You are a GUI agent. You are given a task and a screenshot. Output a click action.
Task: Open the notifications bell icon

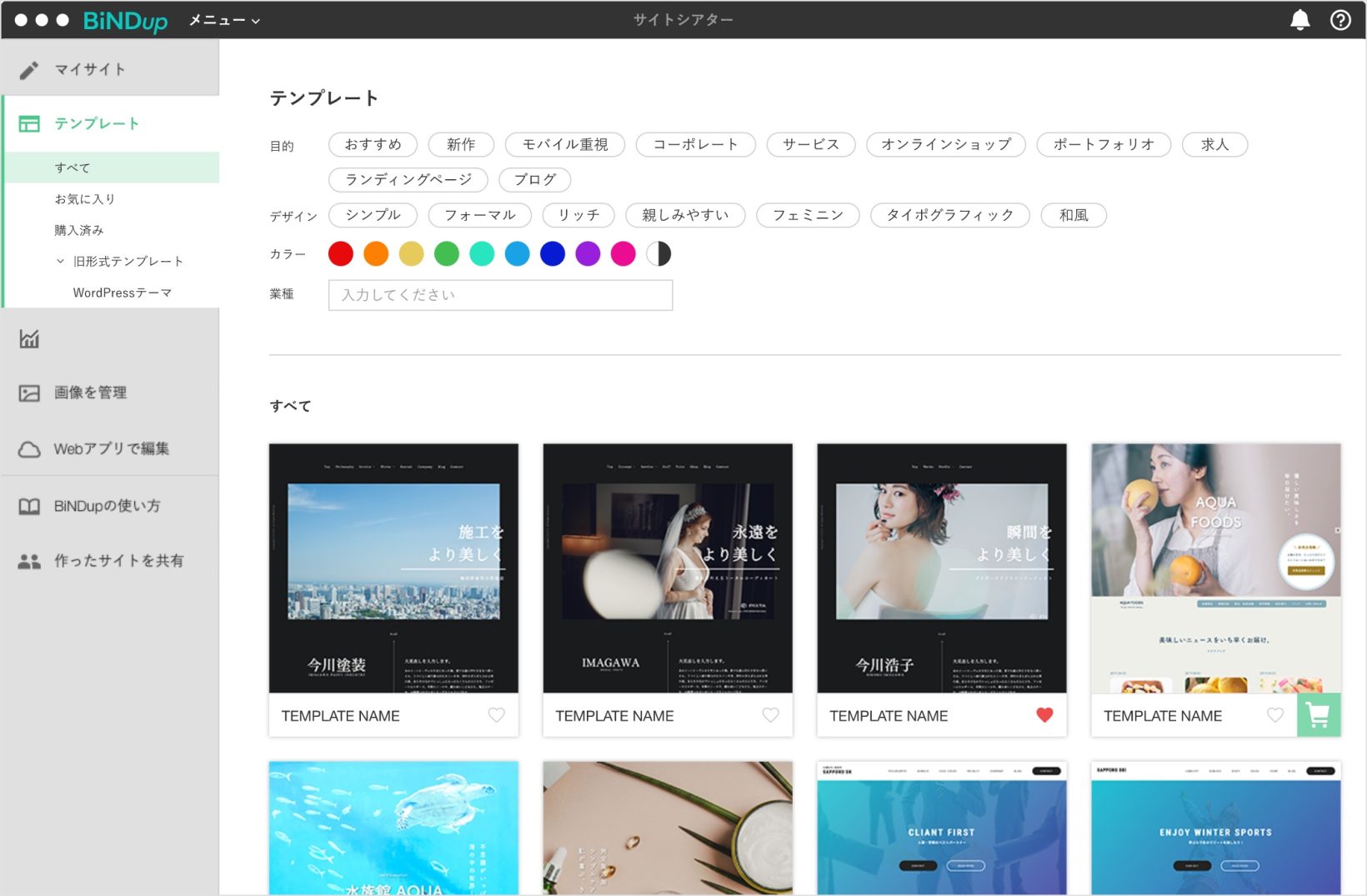coord(1299,20)
